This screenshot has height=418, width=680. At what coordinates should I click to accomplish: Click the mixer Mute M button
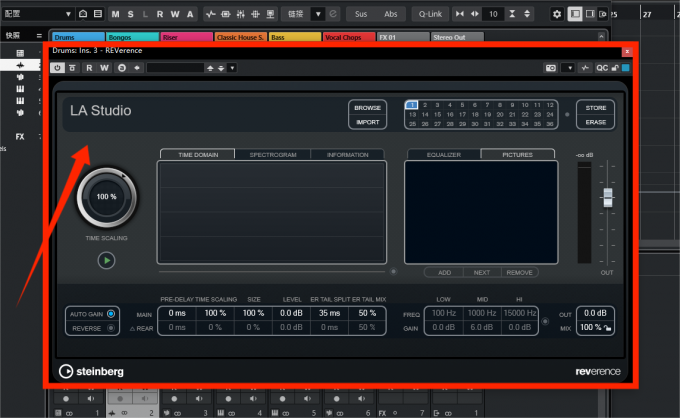click(115, 14)
